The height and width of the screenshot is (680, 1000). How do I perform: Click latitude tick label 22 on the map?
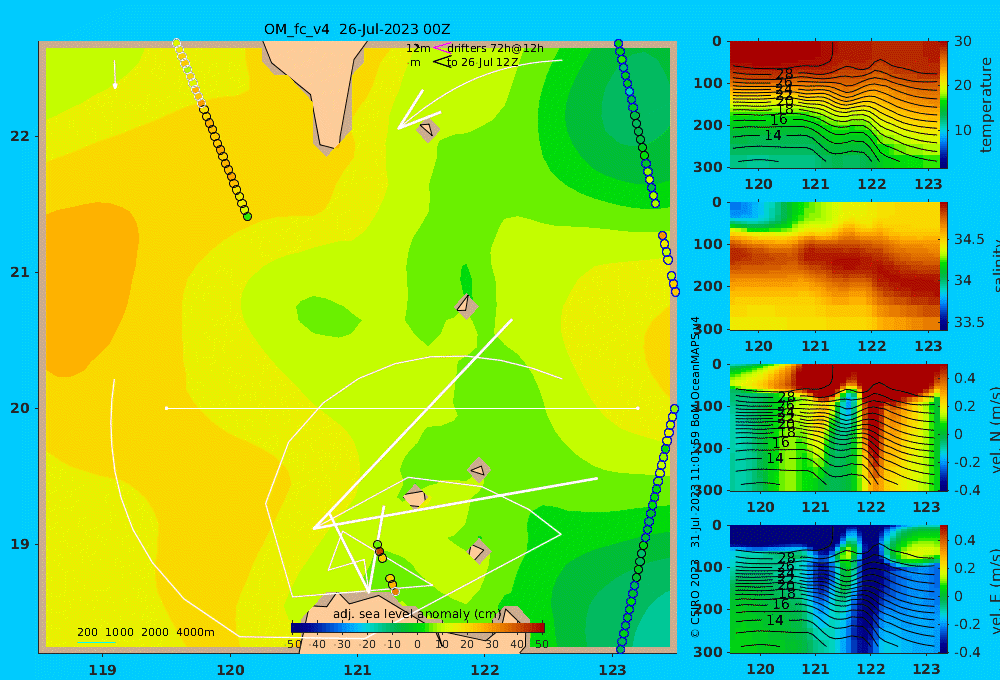(20, 137)
